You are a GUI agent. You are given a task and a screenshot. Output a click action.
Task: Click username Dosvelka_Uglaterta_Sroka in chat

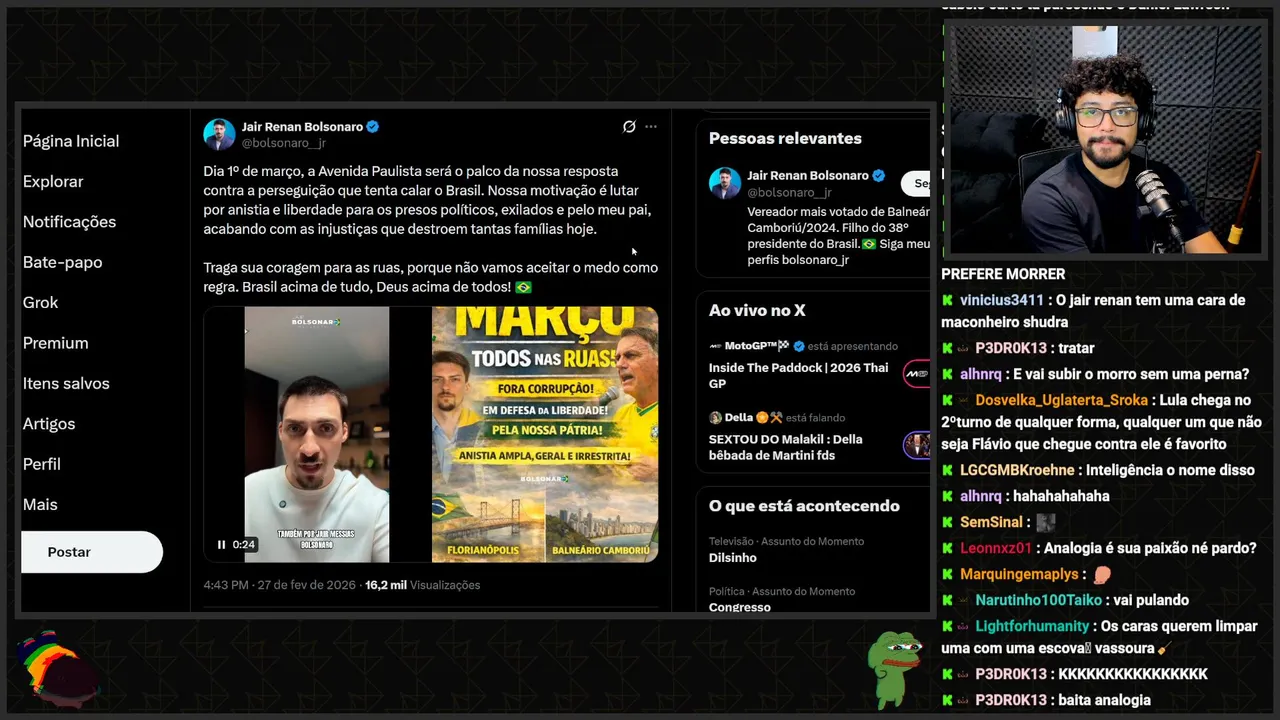pyautogui.click(x=1062, y=400)
